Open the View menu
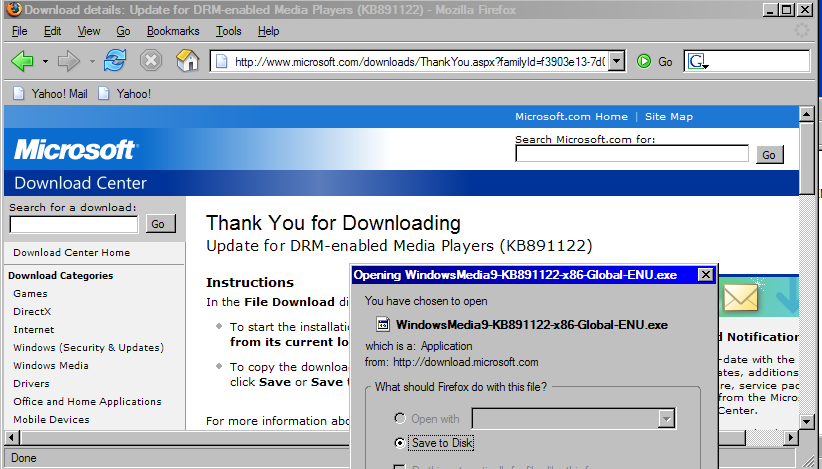 tap(89, 31)
